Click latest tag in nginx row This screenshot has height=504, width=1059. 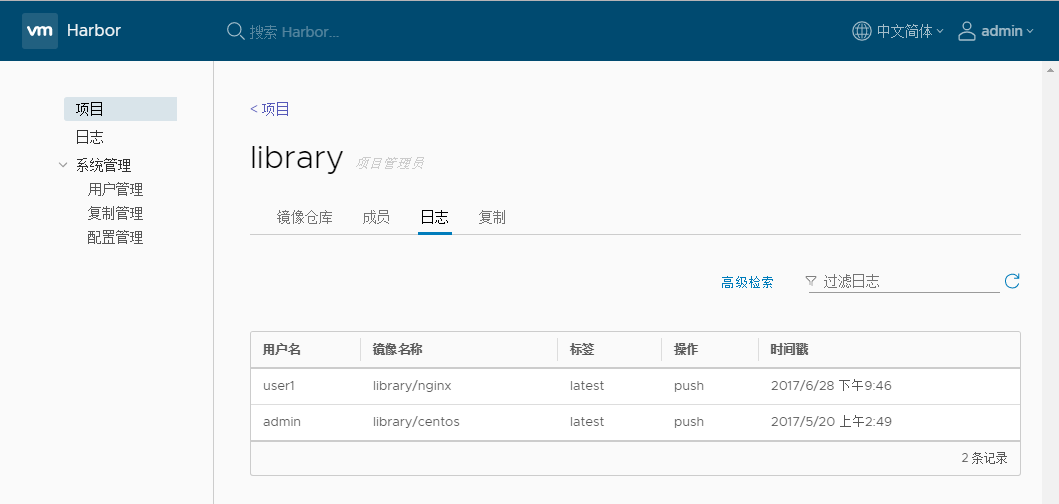point(587,386)
